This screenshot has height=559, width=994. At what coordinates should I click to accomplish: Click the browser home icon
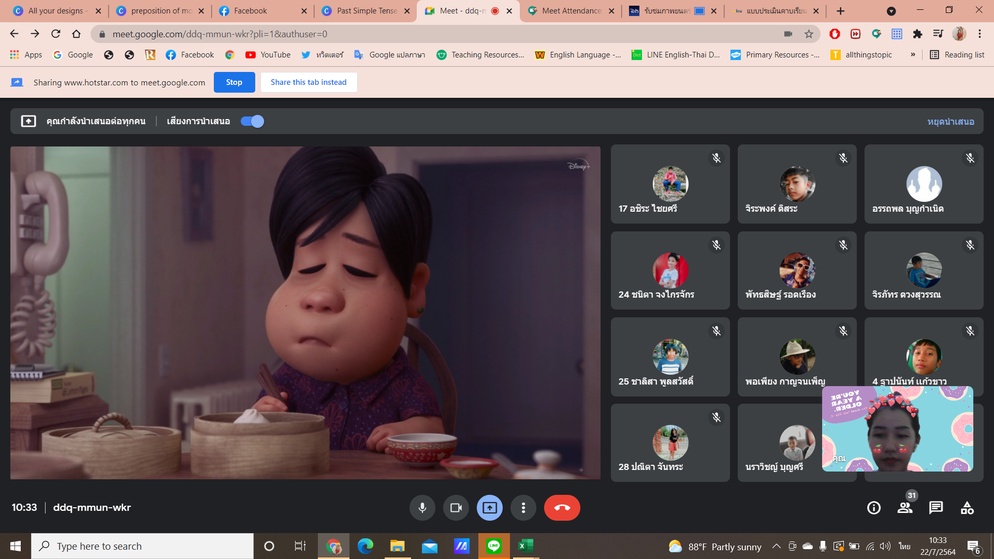(76, 34)
